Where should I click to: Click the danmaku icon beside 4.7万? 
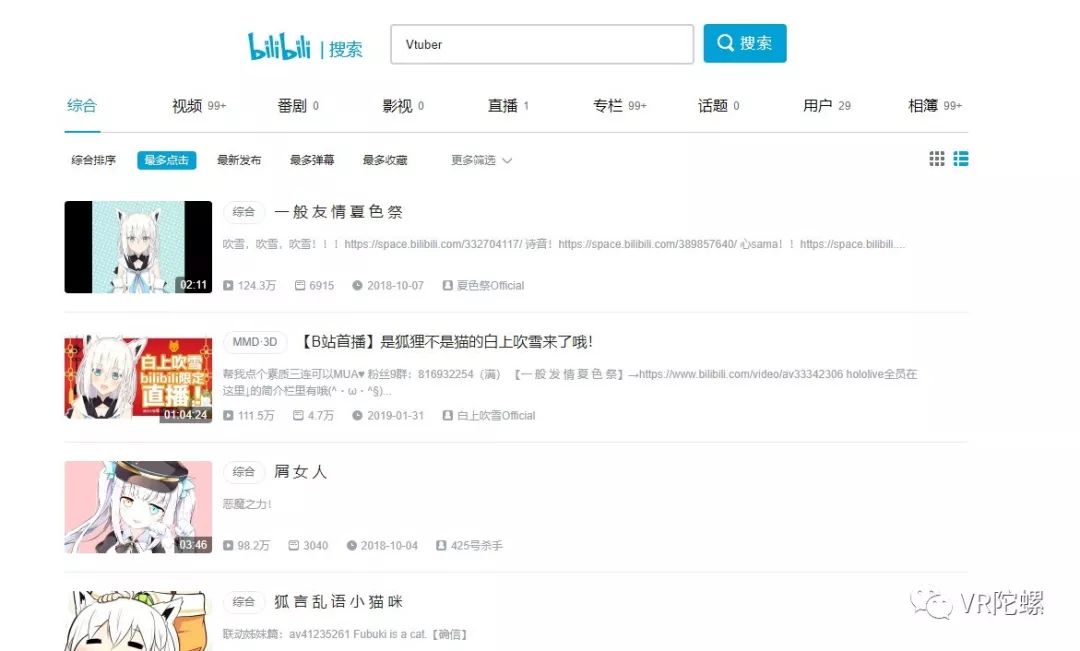tap(298, 415)
